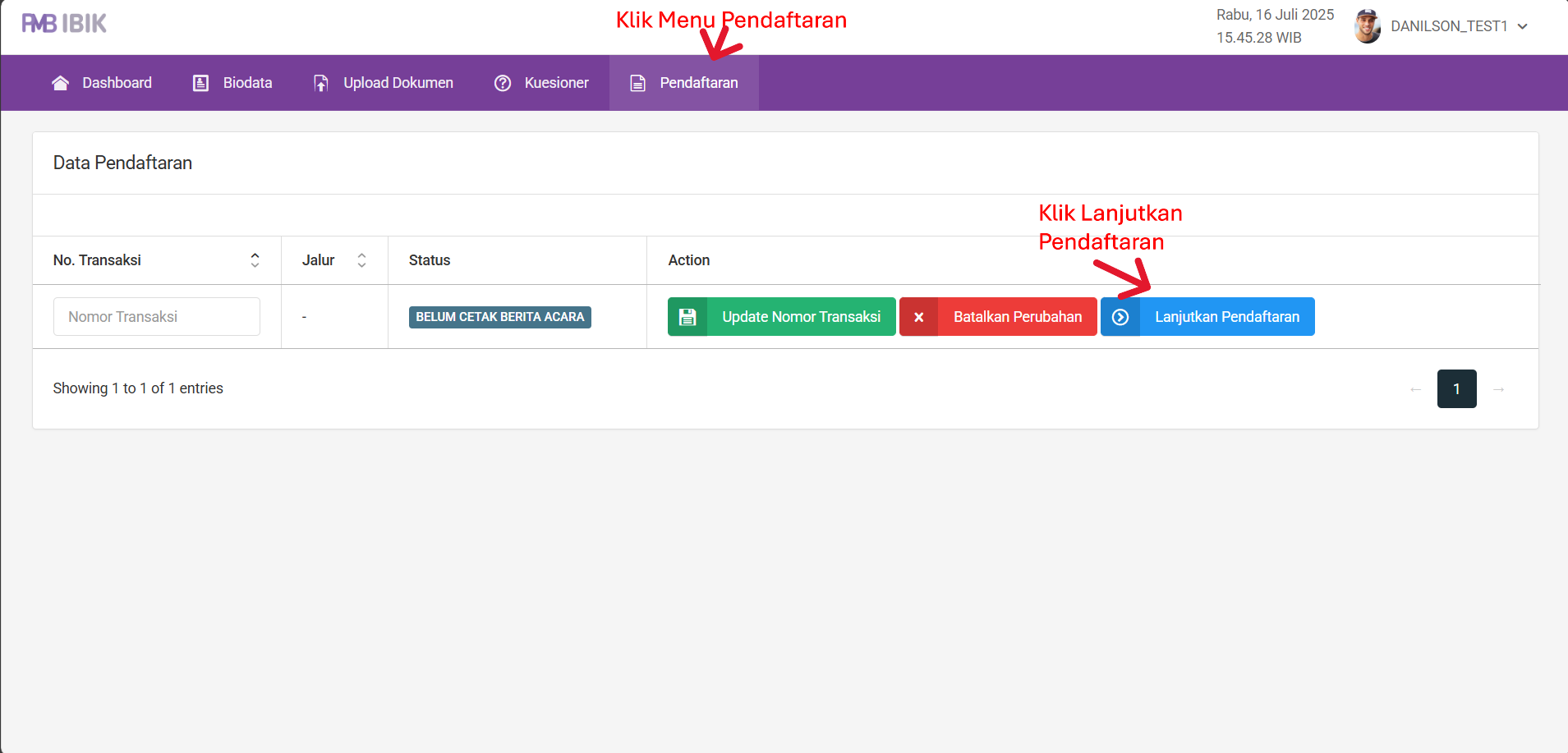The image size is (1568, 753).
Task: Click the Pendaftaran document icon
Action: tap(637, 83)
